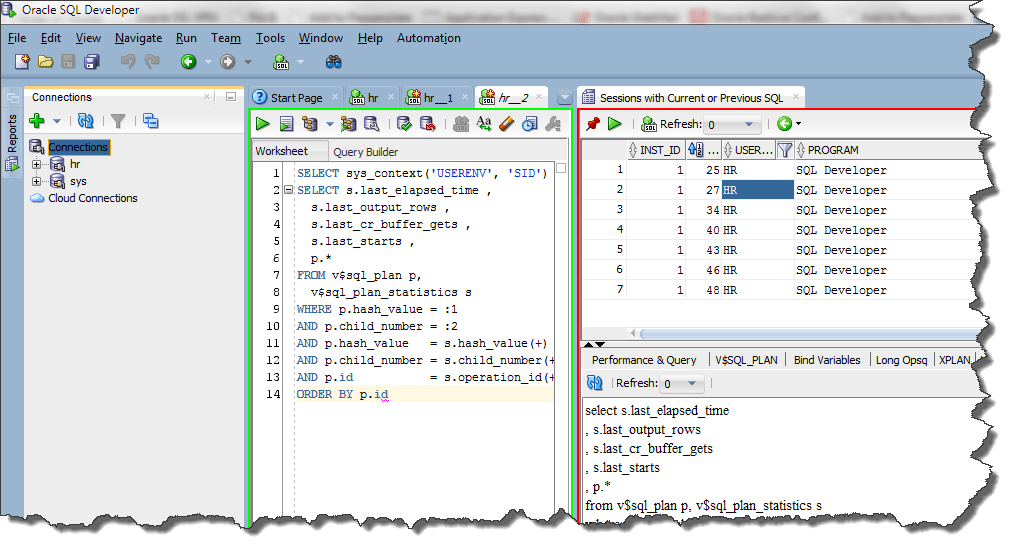Click the New file toolbar icon

pyautogui.click(x=23, y=62)
